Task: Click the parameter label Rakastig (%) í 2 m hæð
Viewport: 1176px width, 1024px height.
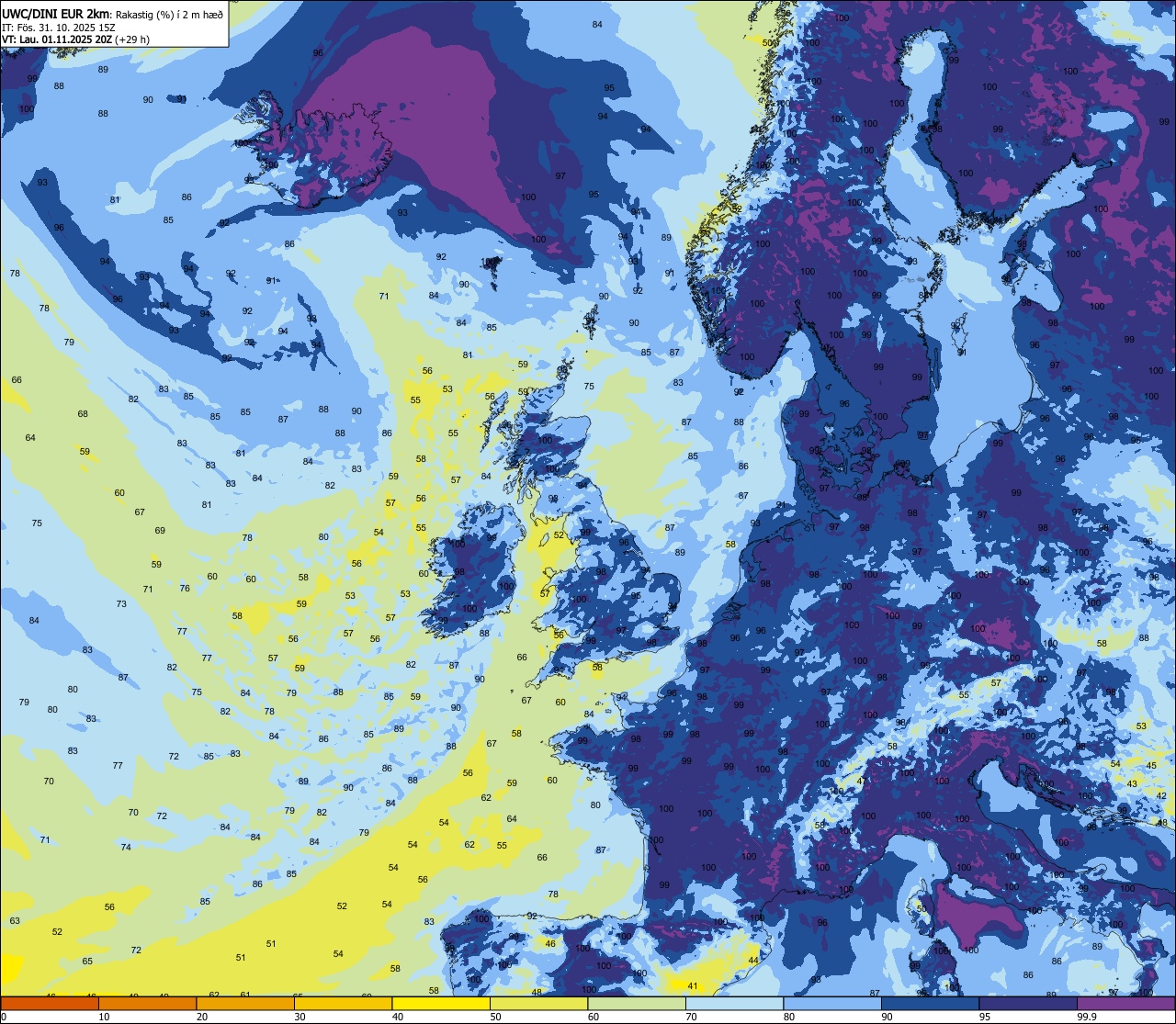Action: point(169,14)
